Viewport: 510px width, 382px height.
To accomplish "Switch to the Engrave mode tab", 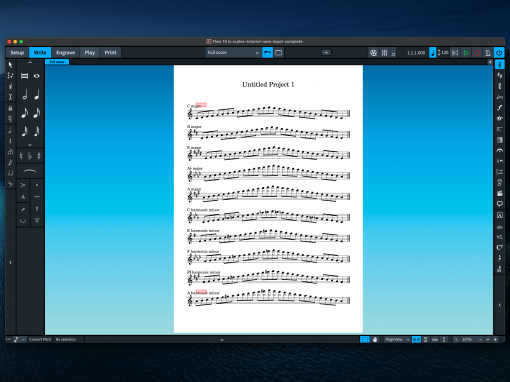I will pos(65,53).
